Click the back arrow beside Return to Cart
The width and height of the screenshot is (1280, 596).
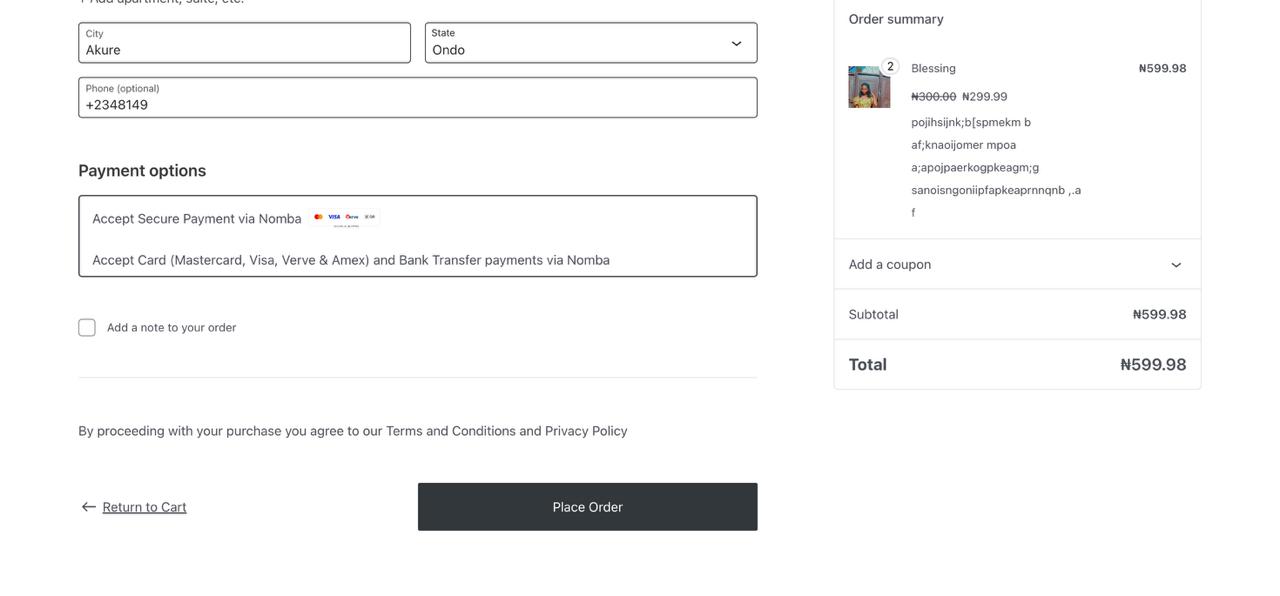[88, 506]
